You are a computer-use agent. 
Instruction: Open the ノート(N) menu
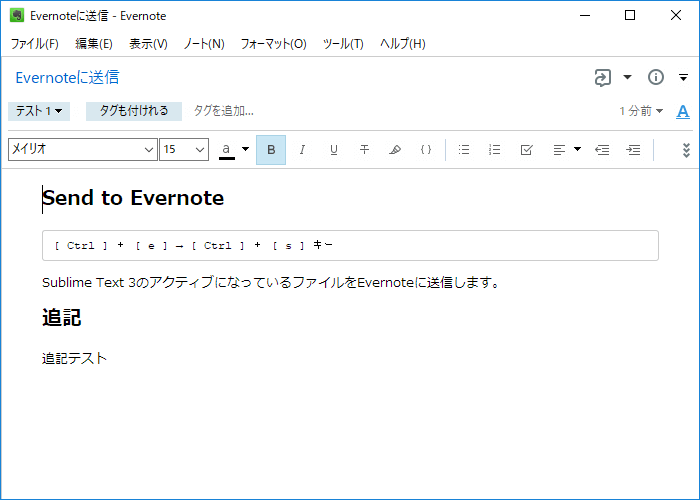coord(204,44)
